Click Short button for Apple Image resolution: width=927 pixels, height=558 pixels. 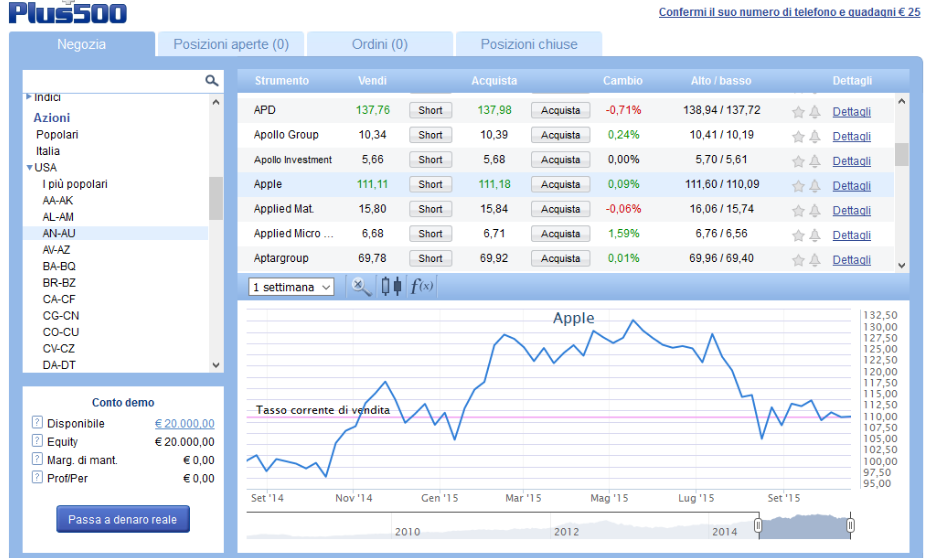point(430,184)
